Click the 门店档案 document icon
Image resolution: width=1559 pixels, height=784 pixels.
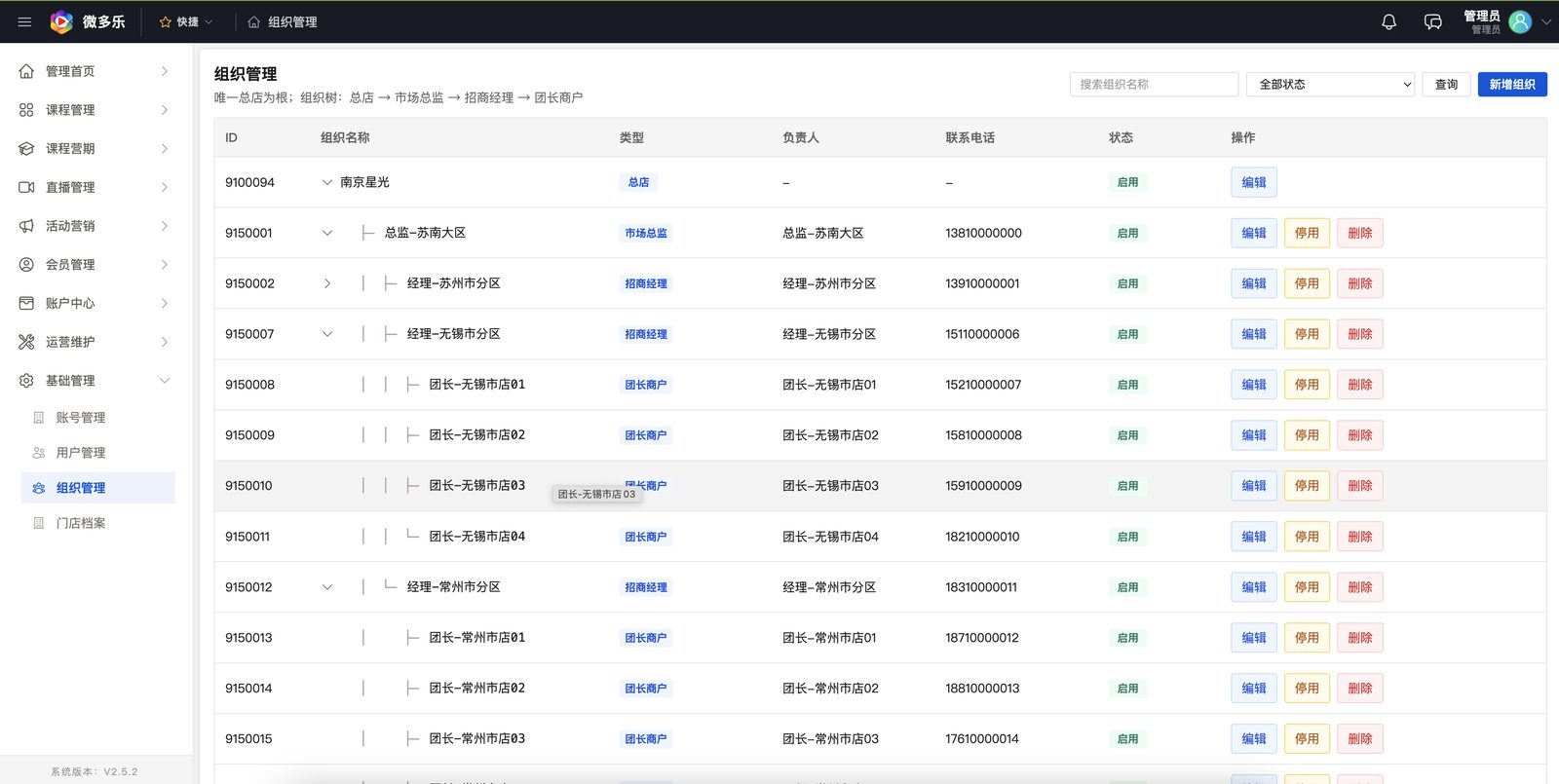pos(39,523)
